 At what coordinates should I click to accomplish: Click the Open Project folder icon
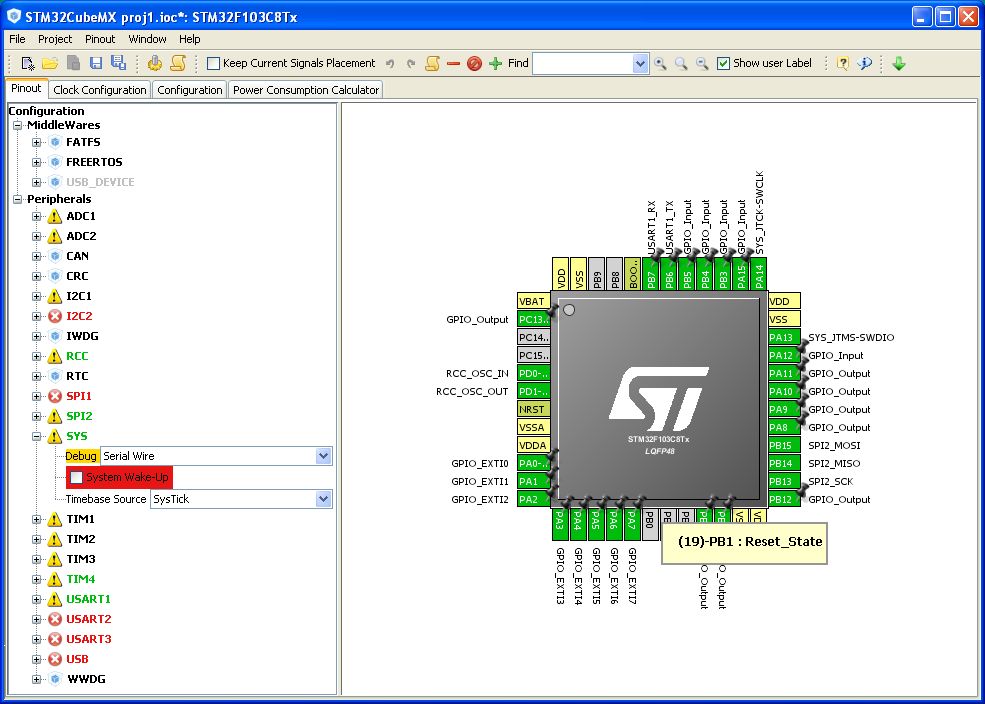coord(50,63)
